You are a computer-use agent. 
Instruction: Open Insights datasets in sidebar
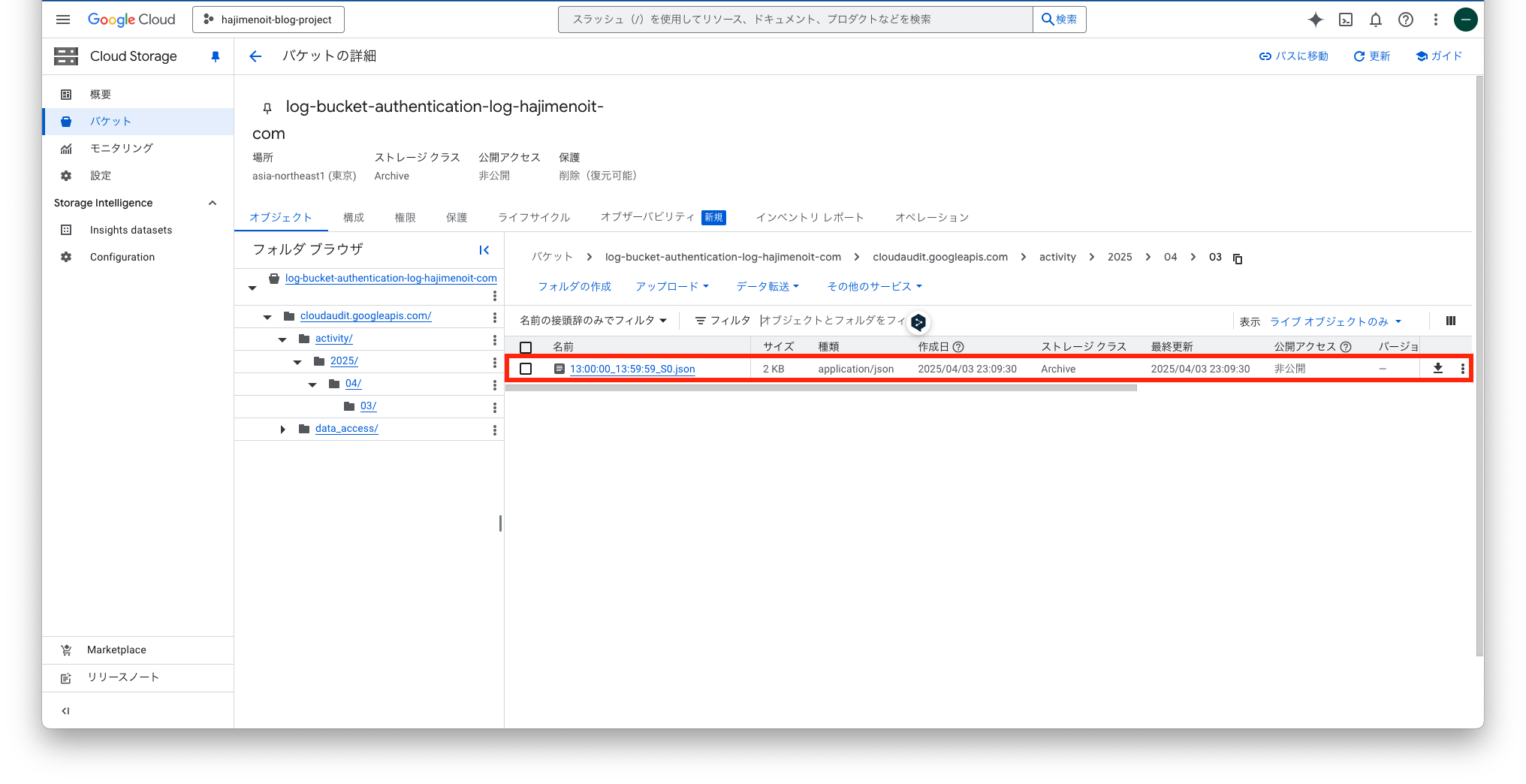tap(138, 230)
